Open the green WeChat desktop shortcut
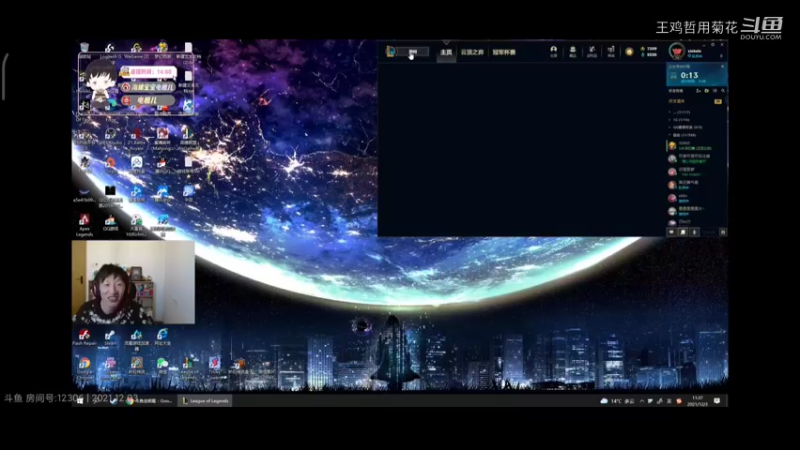Viewport: 800px width, 450px height. [x=162, y=365]
